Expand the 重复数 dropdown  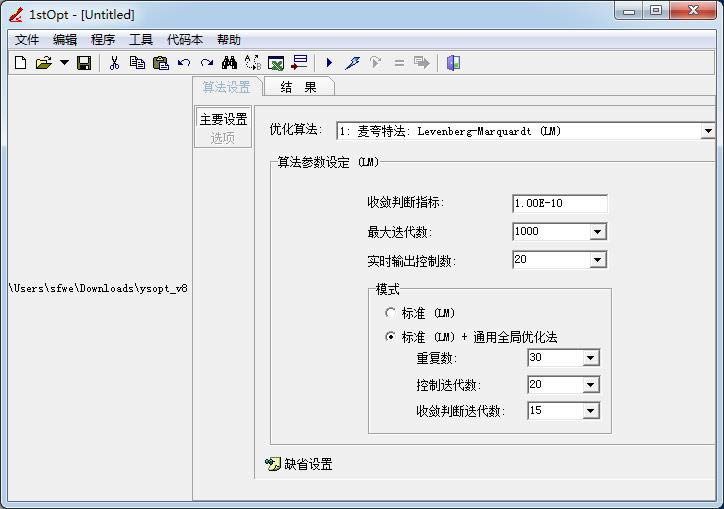click(590, 358)
